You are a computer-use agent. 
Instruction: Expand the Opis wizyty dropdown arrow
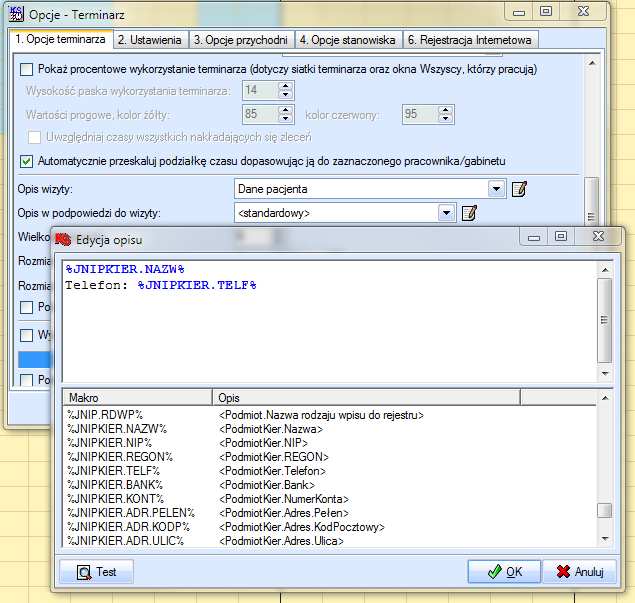[496, 189]
